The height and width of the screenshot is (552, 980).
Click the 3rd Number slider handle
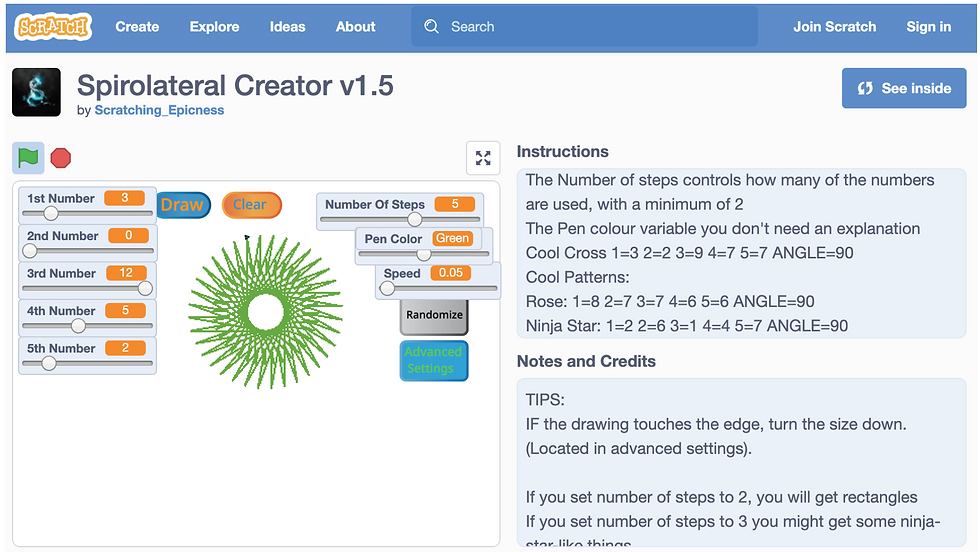click(146, 288)
